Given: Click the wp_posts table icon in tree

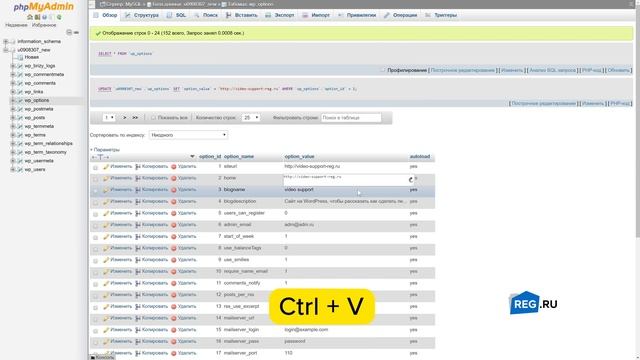Looking at the screenshot, I should (x=20, y=118).
